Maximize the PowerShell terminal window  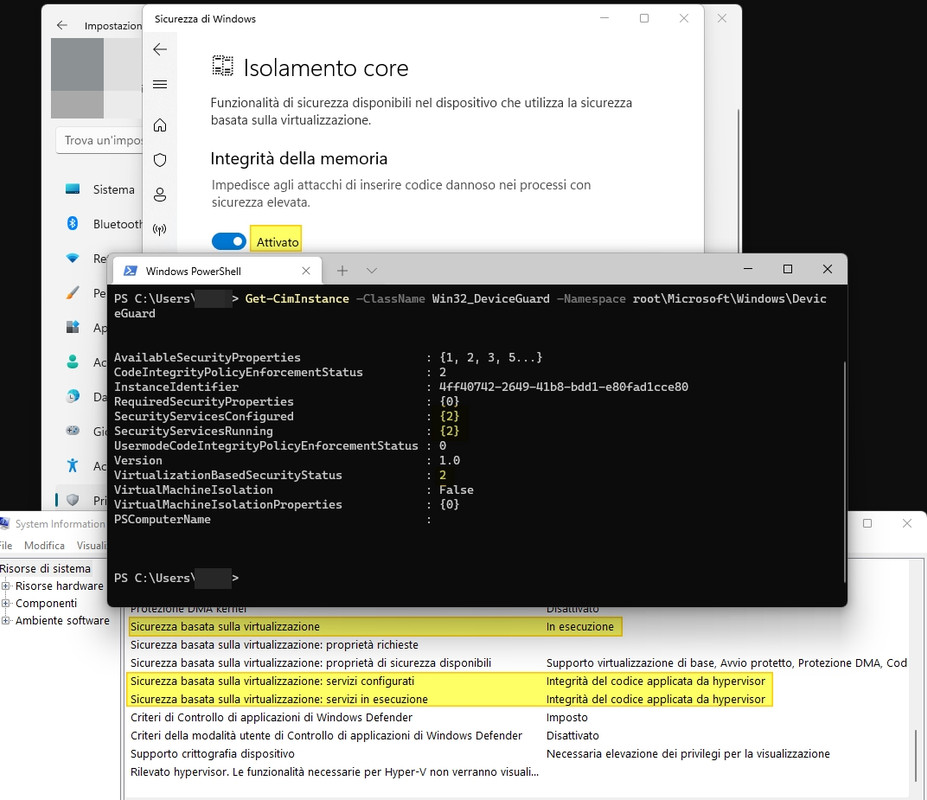(787, 269)
